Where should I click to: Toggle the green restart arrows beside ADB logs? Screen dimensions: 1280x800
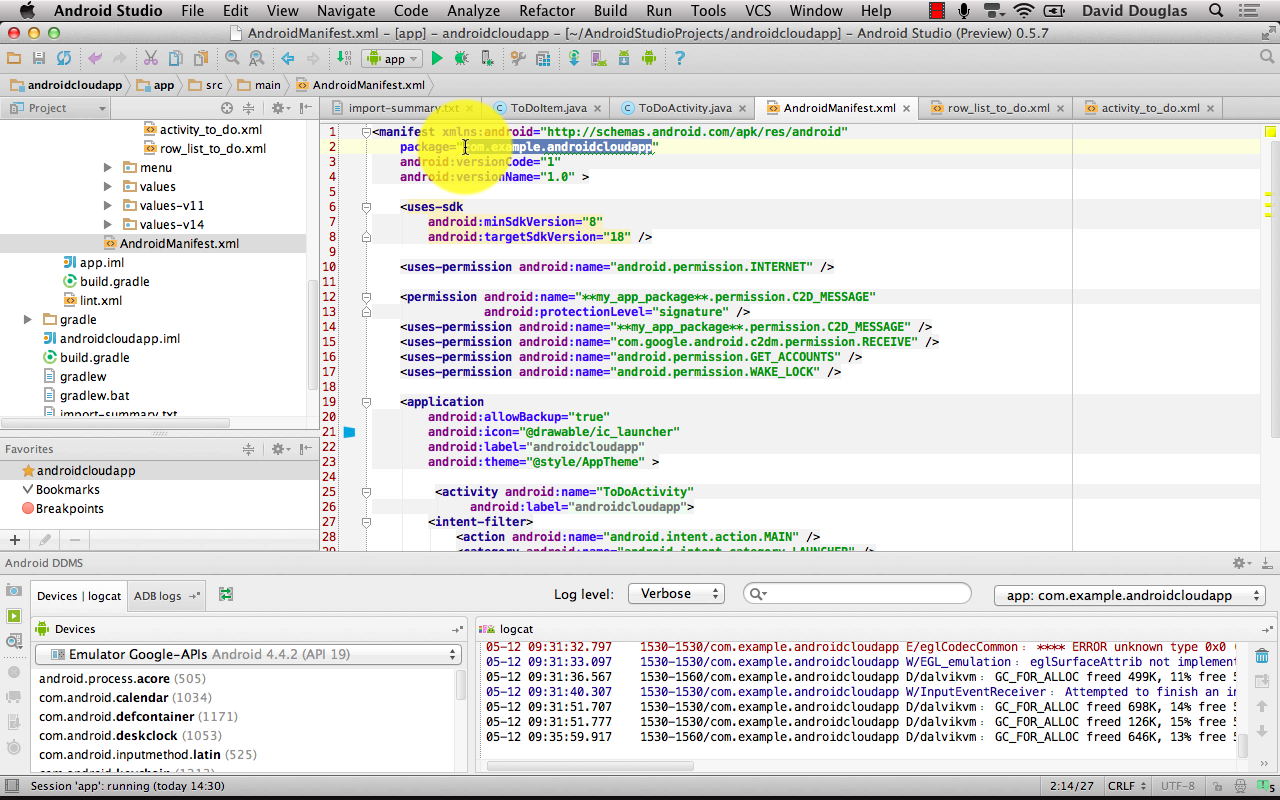(226, 595)
